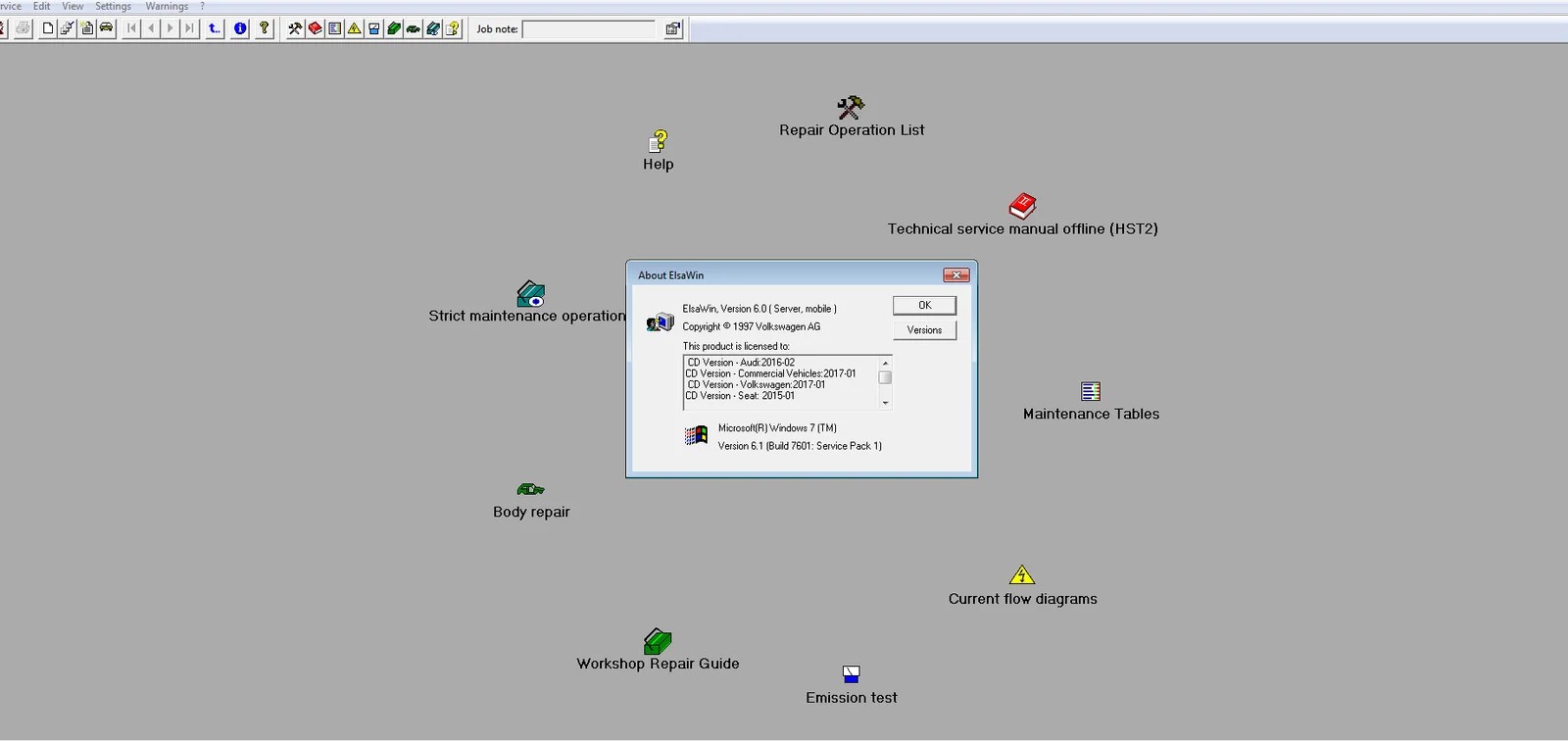Select 'CD Version - Seat: 2015-01' list row
The image size is (1568, 742).
pos(740,396)
